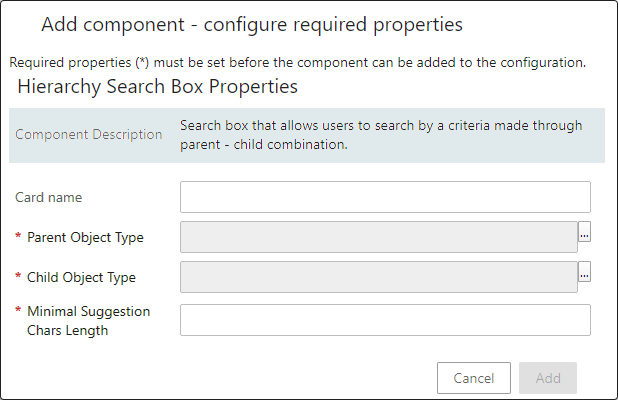
Task: Click the Component Description label
Action: click(x=89, y=135)
